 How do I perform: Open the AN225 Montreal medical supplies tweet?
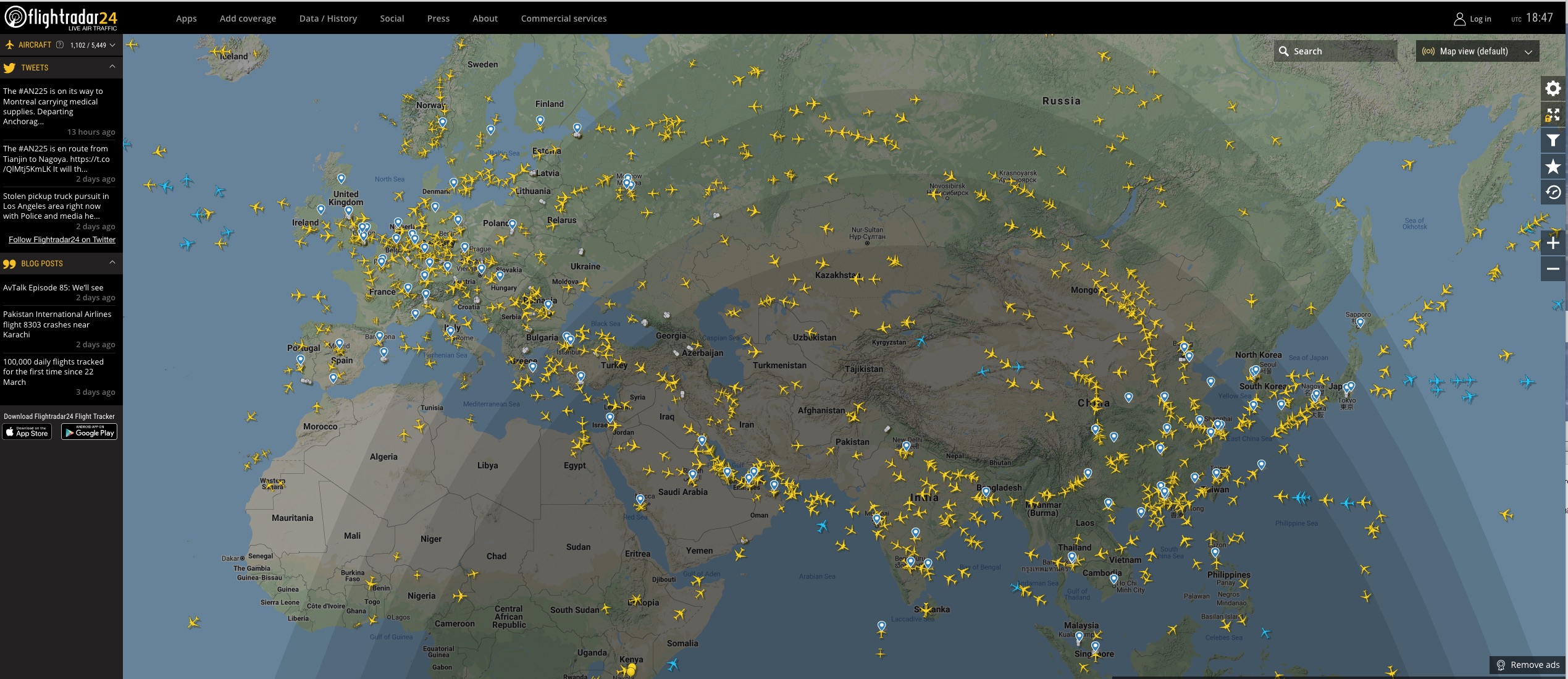tap(53, 106)
